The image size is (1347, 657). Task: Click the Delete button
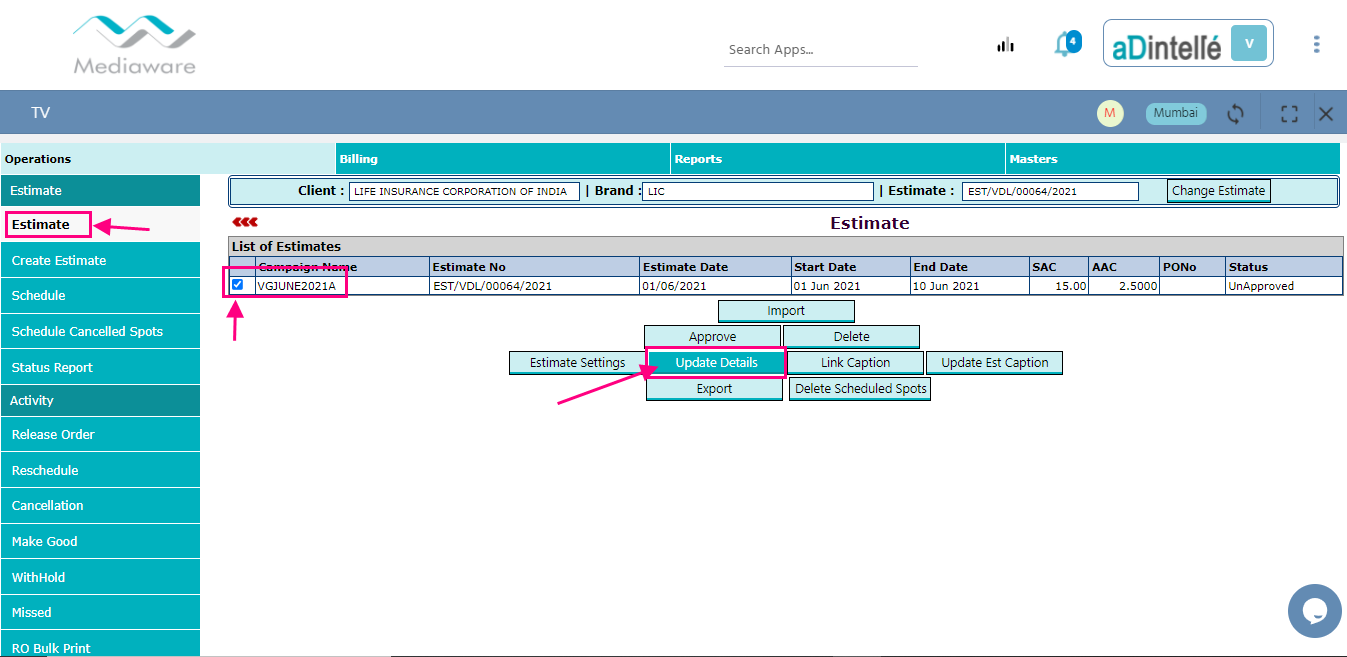click(x=851, y=337)
